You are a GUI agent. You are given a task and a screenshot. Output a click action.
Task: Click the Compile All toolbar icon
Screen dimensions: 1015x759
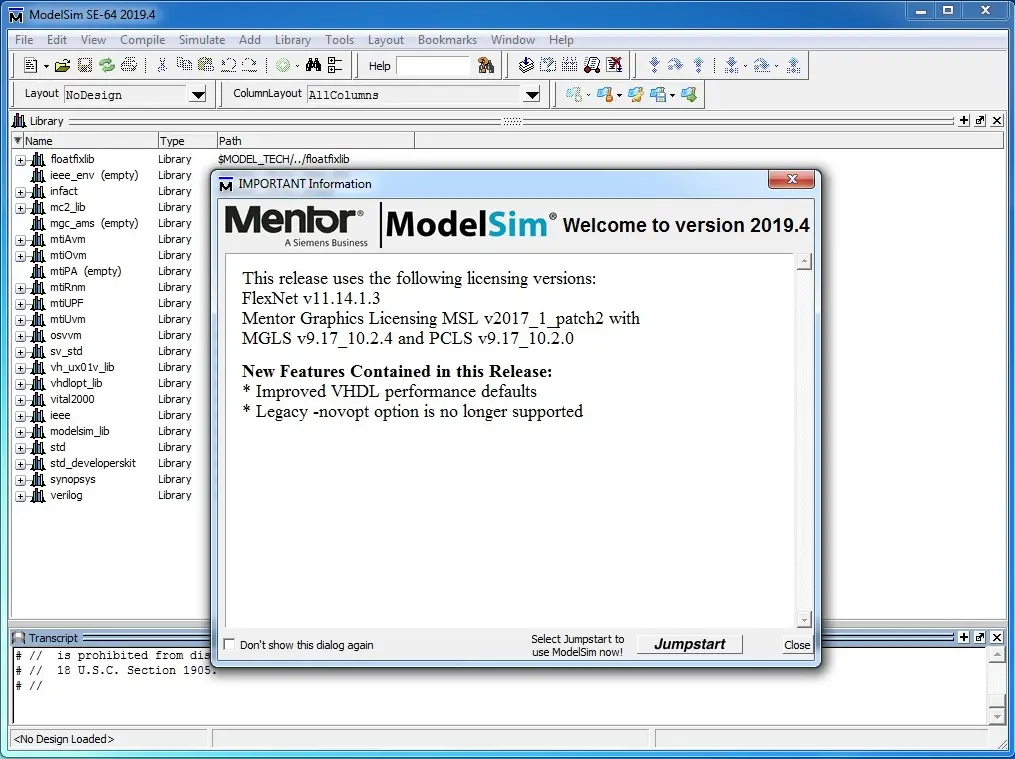pyautogui.click(x=548, y=65)
